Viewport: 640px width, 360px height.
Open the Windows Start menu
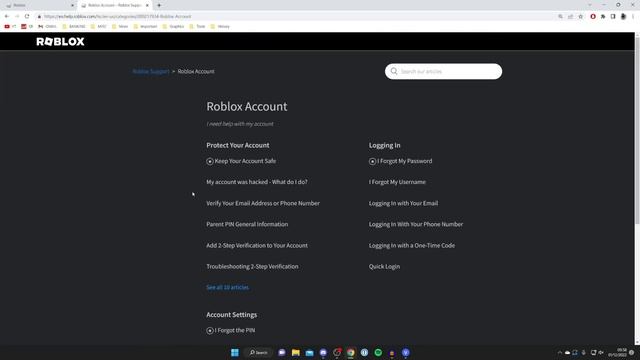(235, 352)
